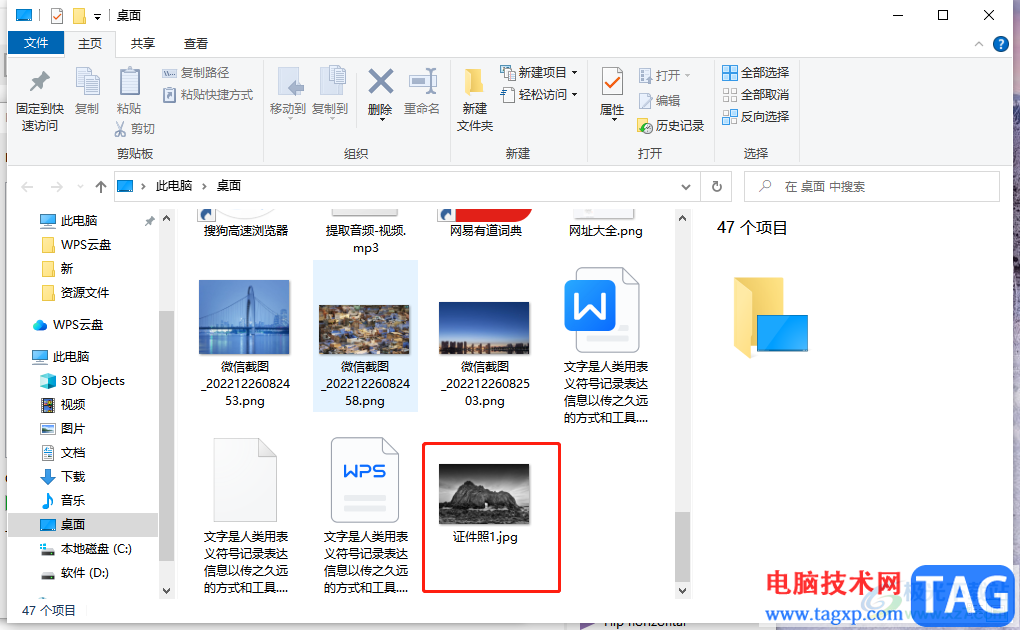This screenshot has height=630, width=1020.
Task: Click the Forward navigation arrow
Action: click(57, 187)
